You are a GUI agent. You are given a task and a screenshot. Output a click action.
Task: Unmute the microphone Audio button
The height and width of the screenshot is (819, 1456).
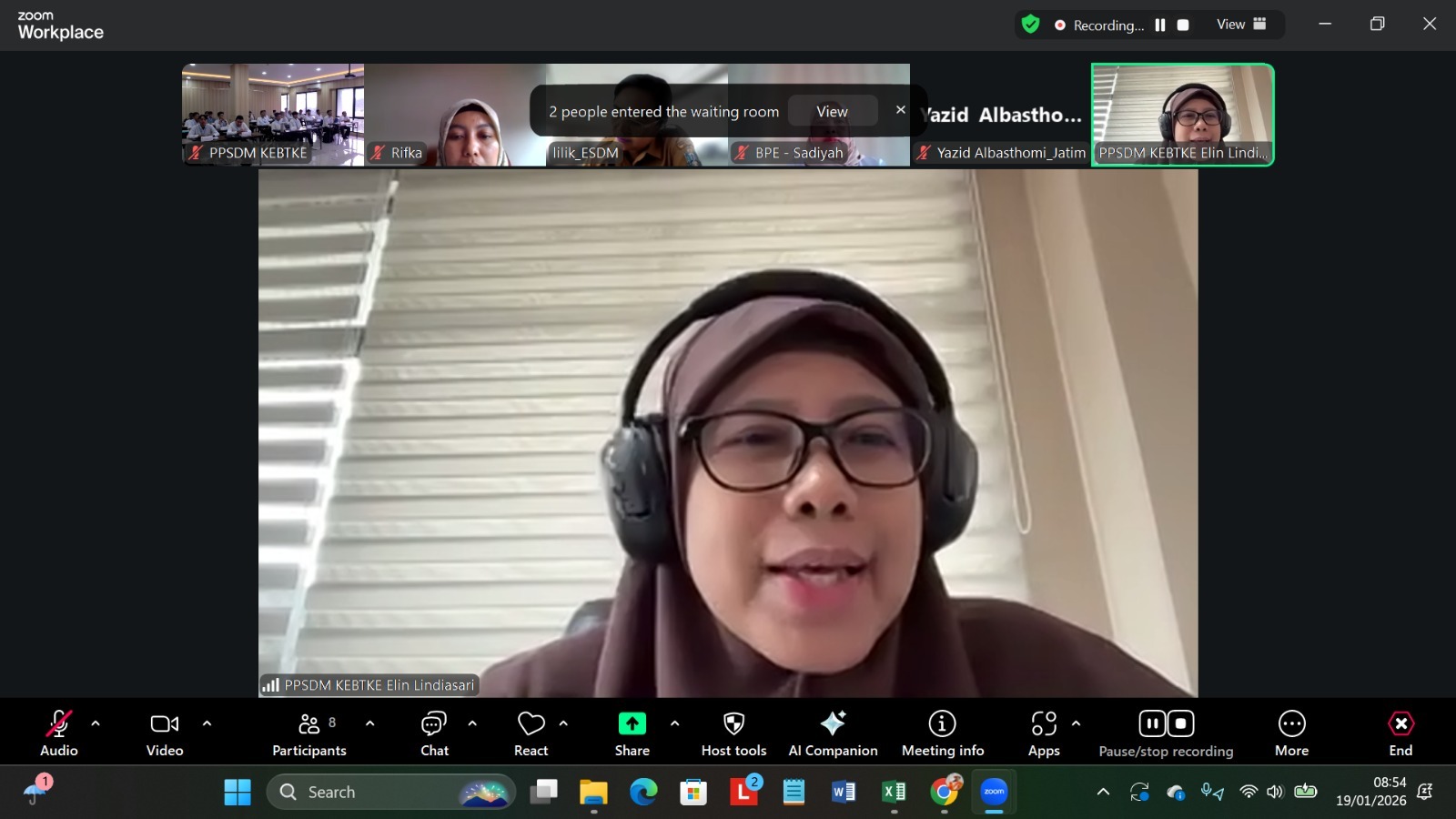pos(59,733)
